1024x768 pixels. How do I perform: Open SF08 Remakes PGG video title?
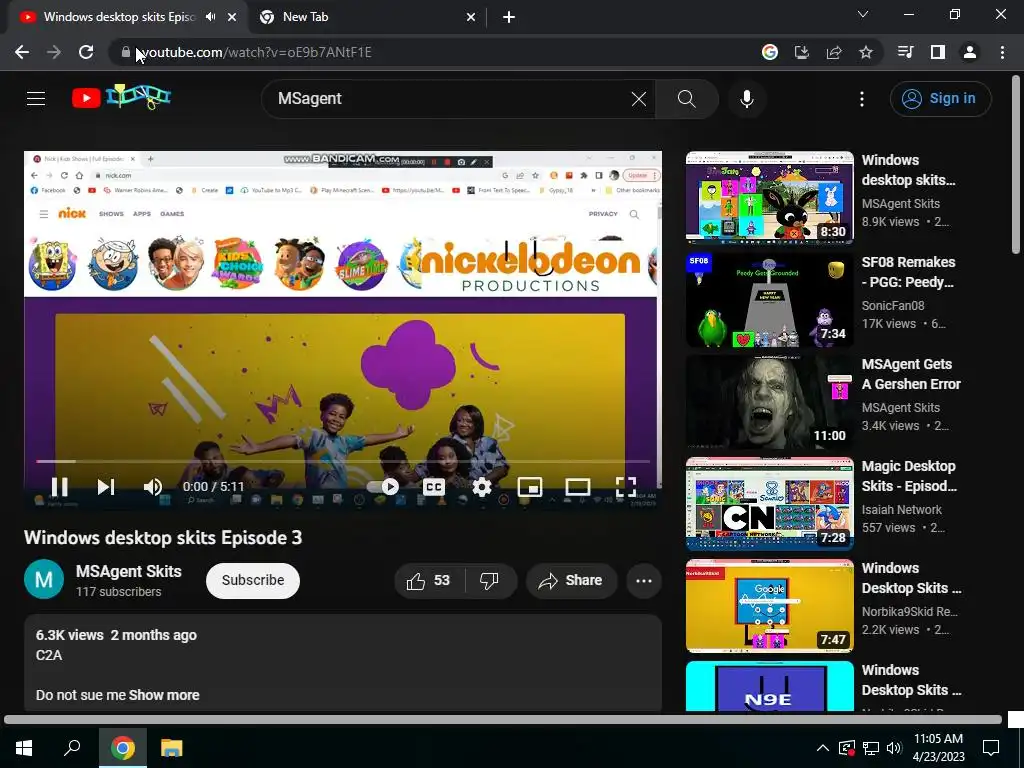[908, 272]
